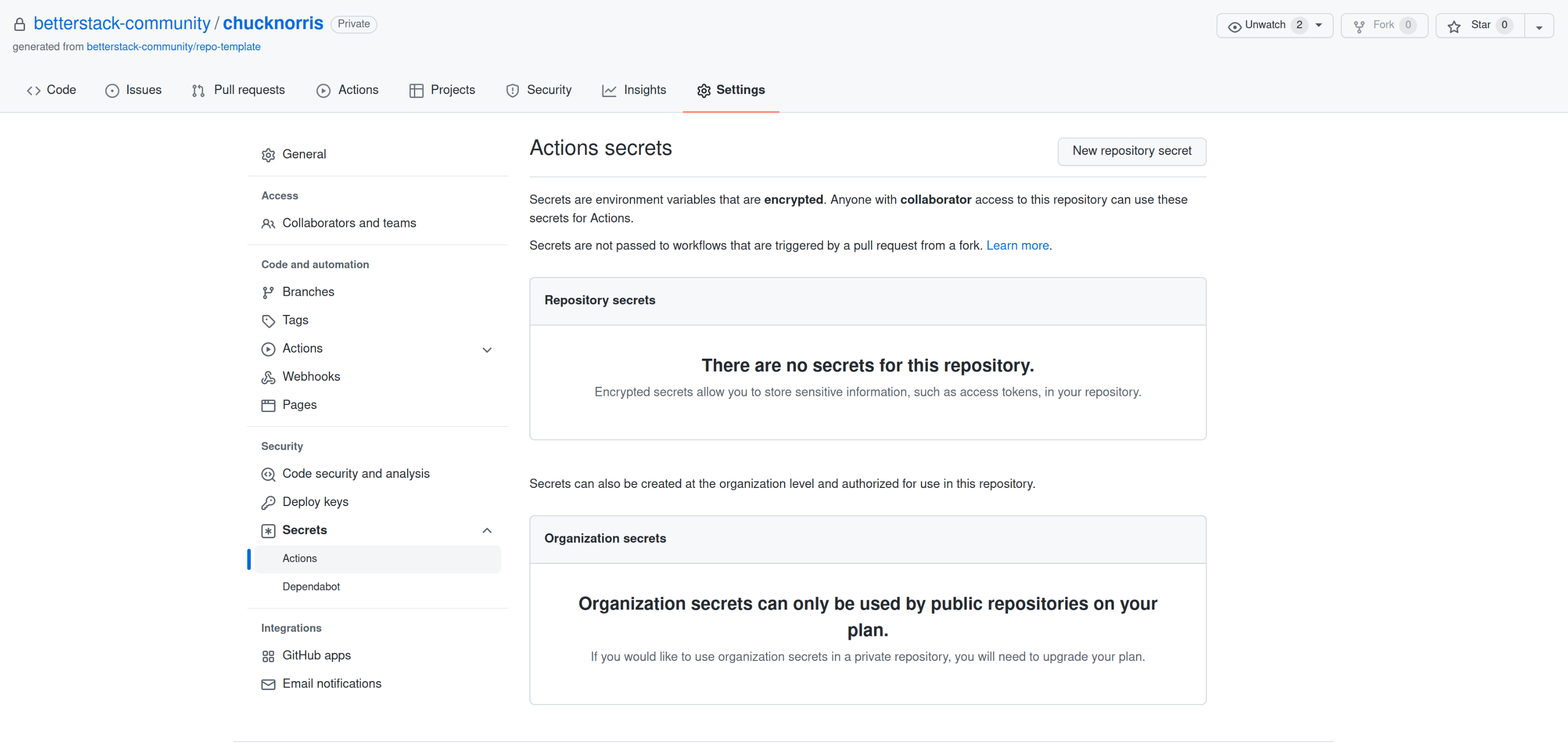Switch to the Projects tab
Viewport: 1568px width, 749px height.
(453, 90)
